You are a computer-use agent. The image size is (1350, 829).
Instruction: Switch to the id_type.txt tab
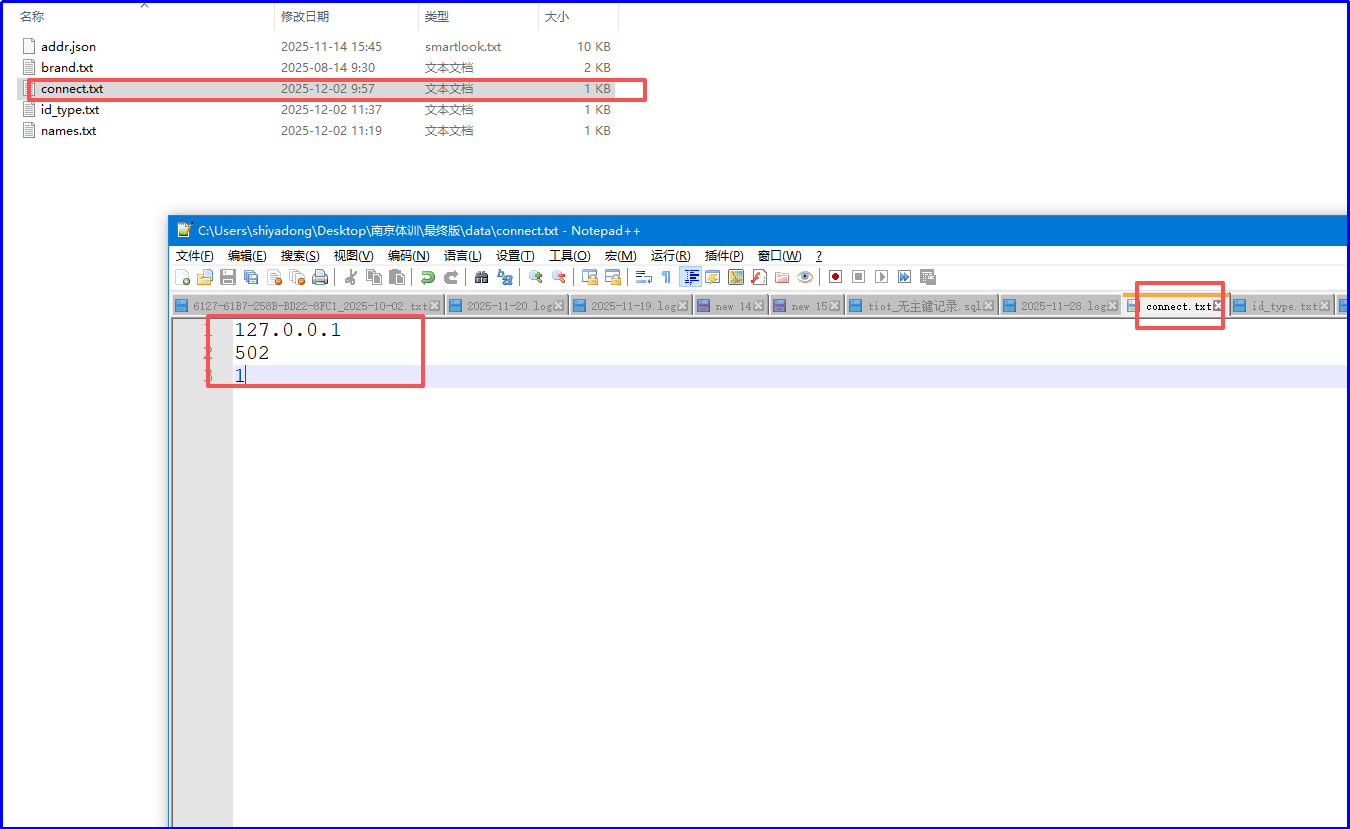pos(1284,306)
